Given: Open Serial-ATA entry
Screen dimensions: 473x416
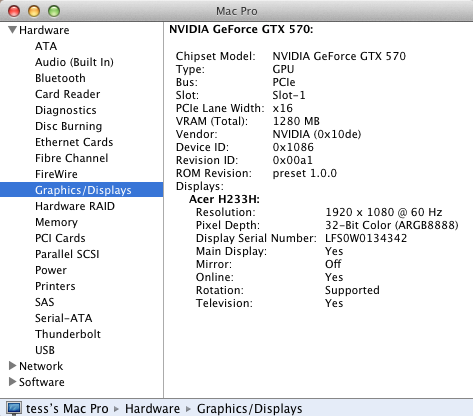Looking at the screenshot, I should 64,318.
